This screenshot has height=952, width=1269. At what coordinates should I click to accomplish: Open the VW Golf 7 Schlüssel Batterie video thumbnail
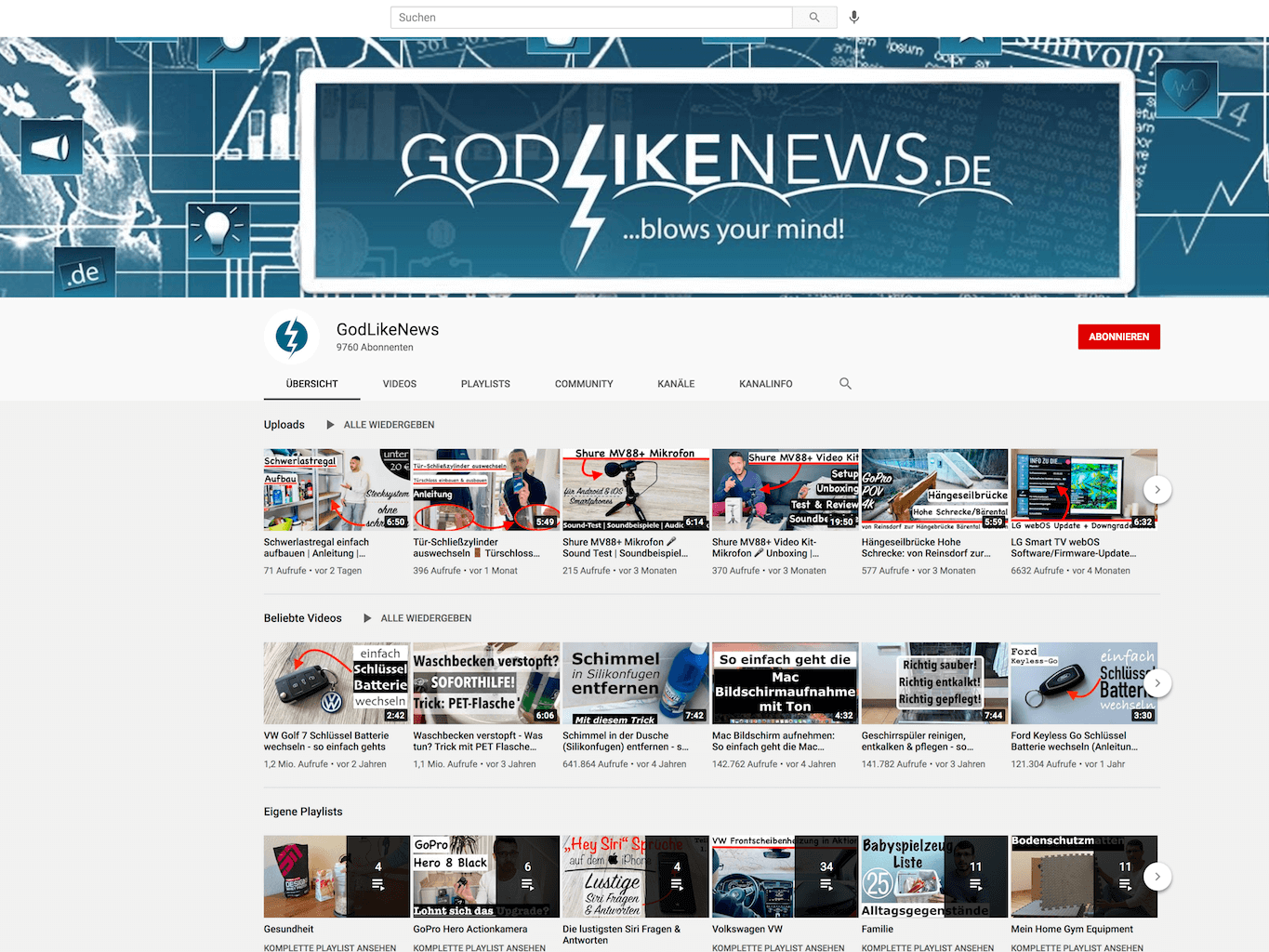click(336, 682)
